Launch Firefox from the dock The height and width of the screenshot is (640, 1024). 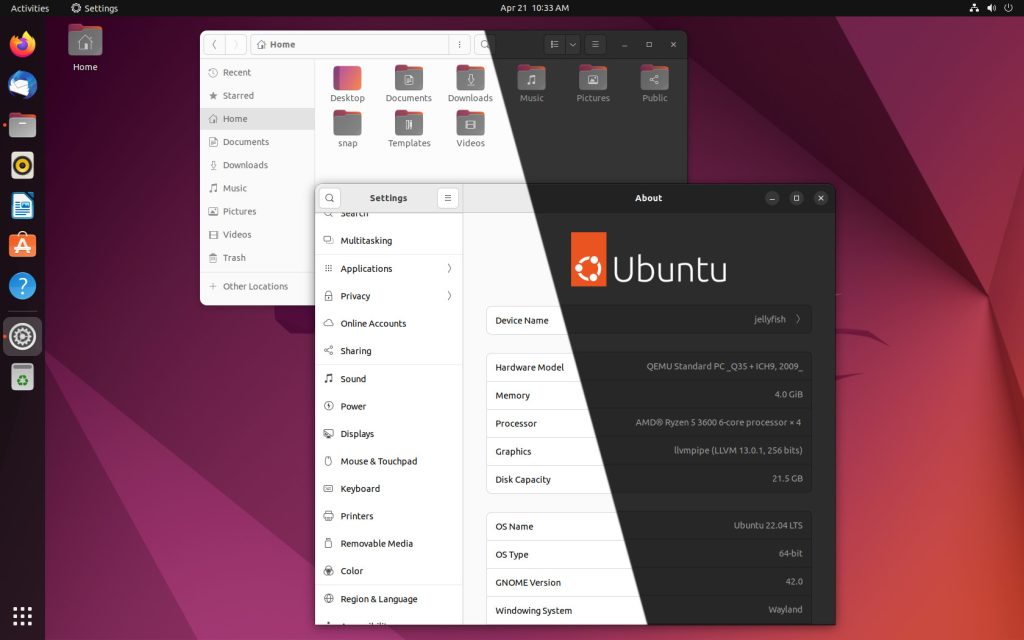(x=22, y=45)
